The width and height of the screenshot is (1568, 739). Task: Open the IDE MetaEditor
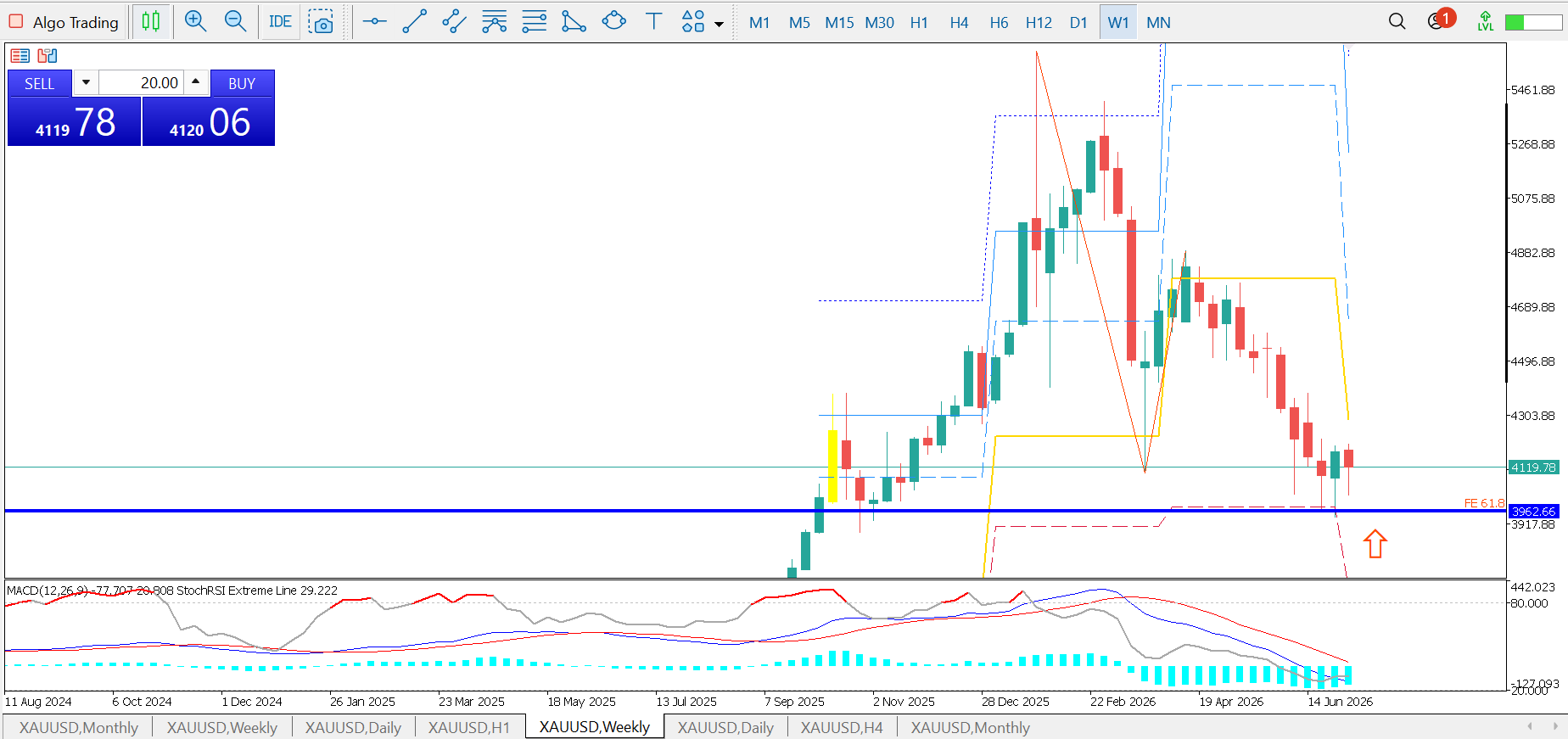[x=280, y=22]
